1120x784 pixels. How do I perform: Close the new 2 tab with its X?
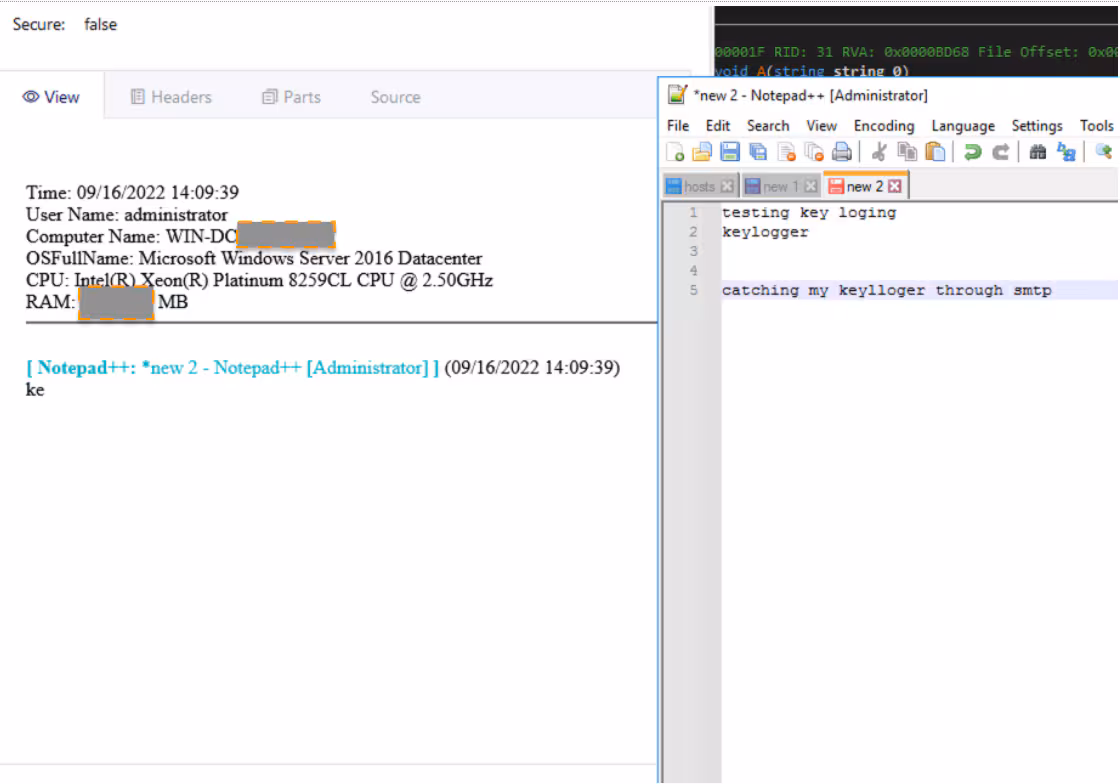[x=895, y=187]
